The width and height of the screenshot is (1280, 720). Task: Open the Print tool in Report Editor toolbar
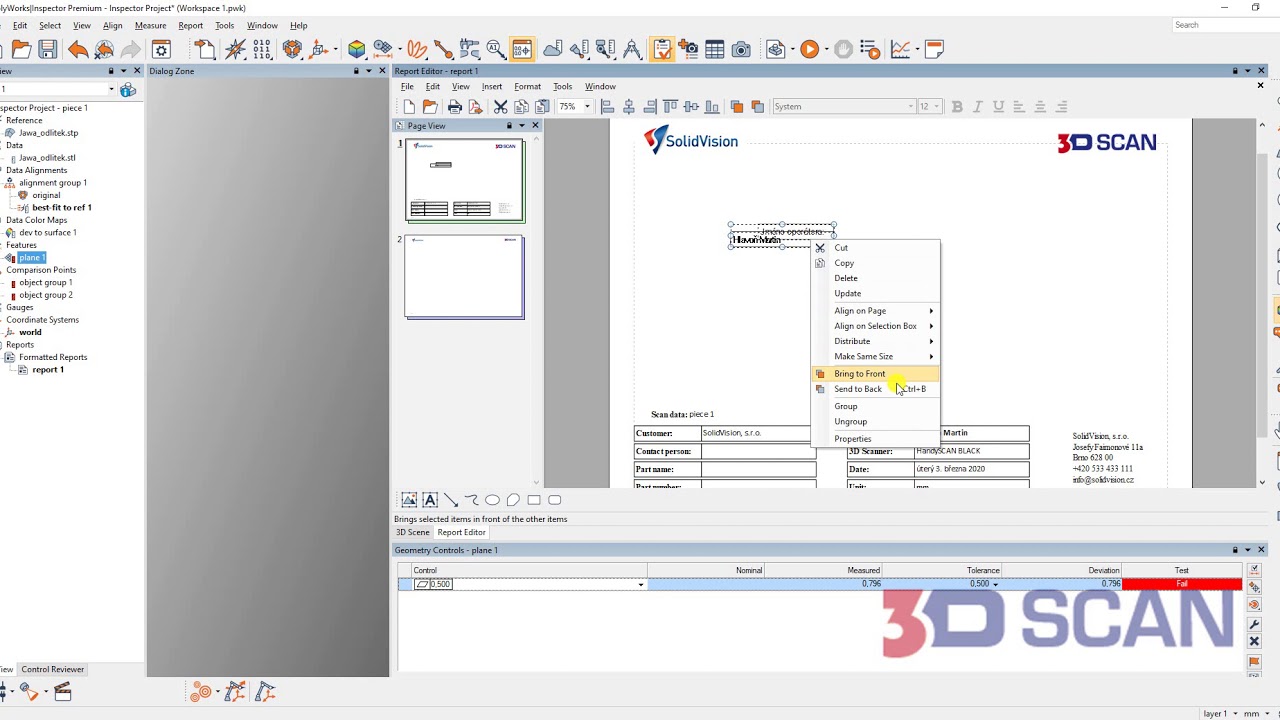455,106
